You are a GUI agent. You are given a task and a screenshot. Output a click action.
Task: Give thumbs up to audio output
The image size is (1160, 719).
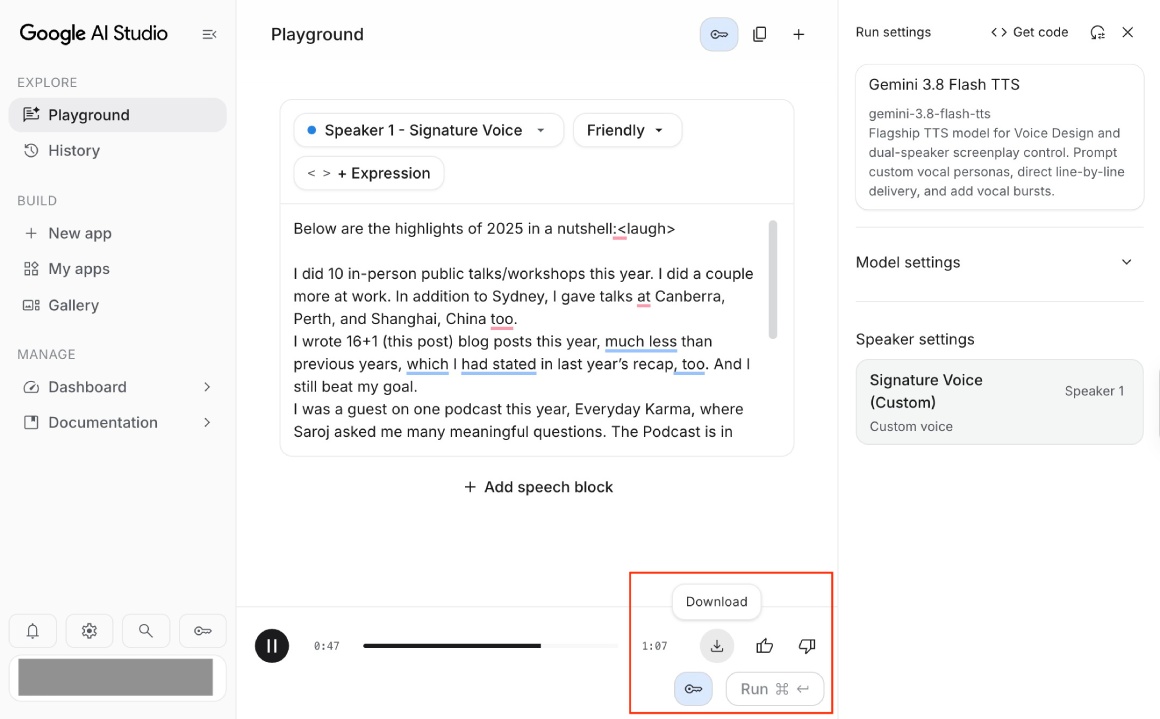[x=765, y=646]
